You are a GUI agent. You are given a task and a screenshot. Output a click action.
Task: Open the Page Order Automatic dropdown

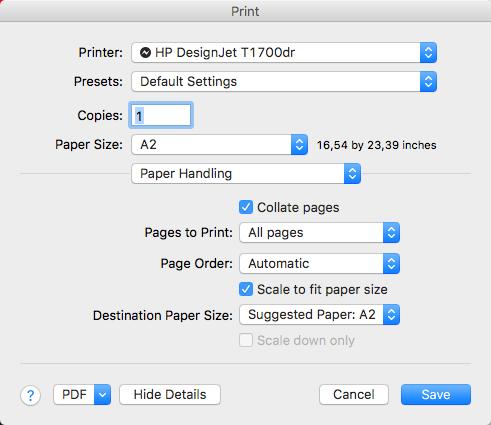pyautogui.click(x=319, y=264)
